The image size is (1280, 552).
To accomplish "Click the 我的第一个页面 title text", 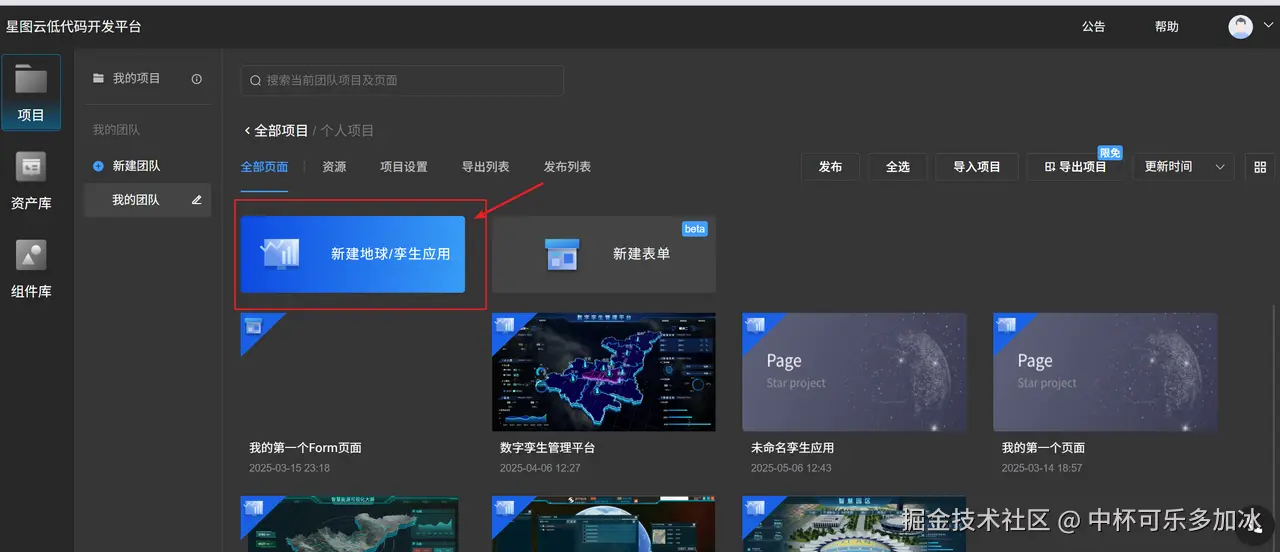I will pyautogui.click(x=1043, y=448).
